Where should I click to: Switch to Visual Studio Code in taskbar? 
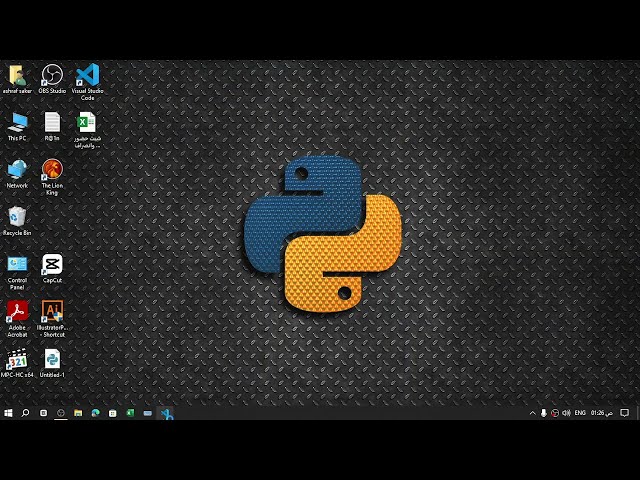166,413
